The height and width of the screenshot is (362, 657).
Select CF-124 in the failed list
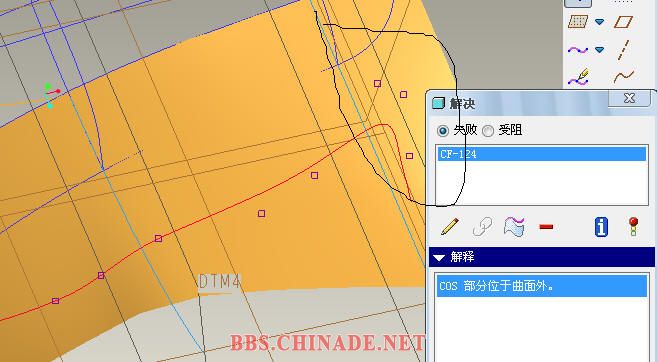[542, 154]
